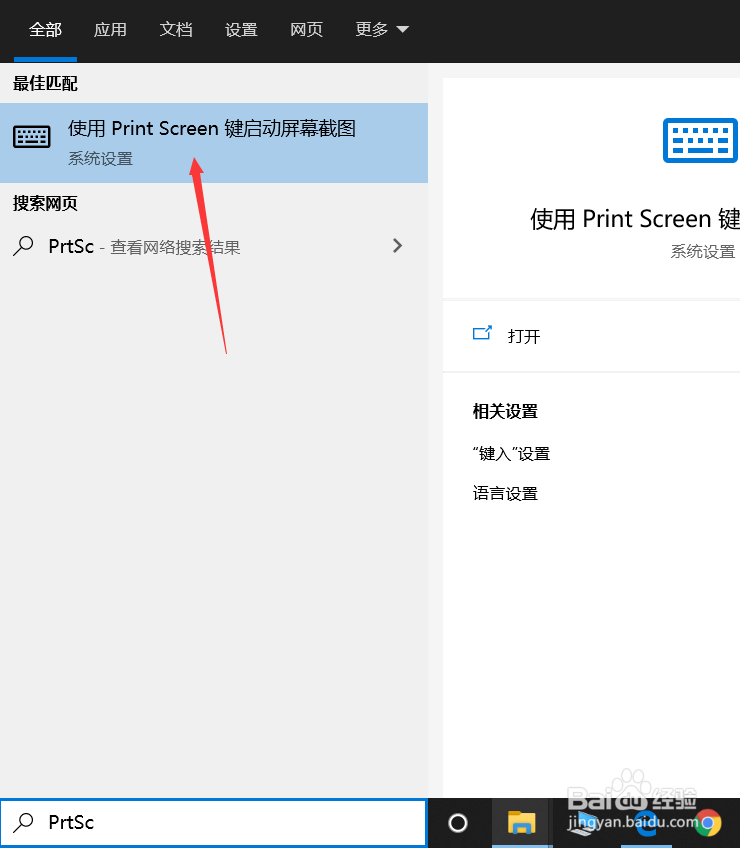740x848 pixels.
Task: Switch to the 文档 tab
Action: pyautogui.click(x=176, y=29)
